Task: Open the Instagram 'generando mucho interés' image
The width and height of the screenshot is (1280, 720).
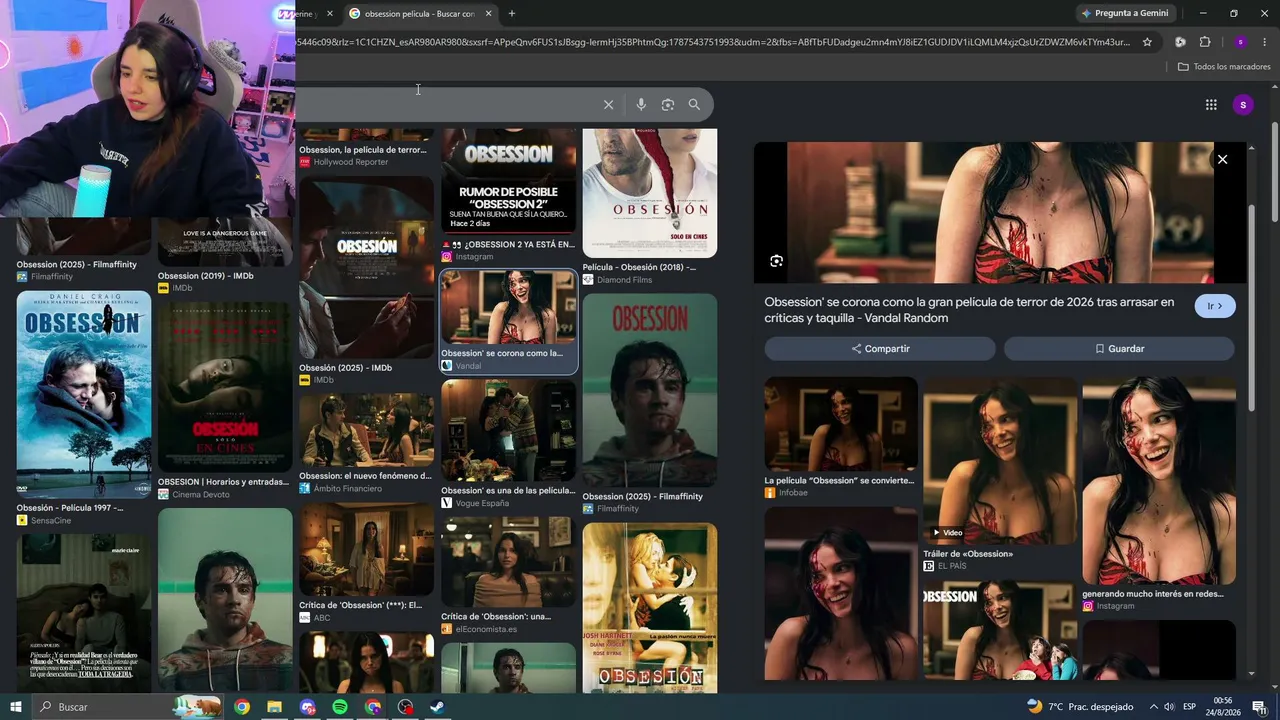Action: point(1159,481)
